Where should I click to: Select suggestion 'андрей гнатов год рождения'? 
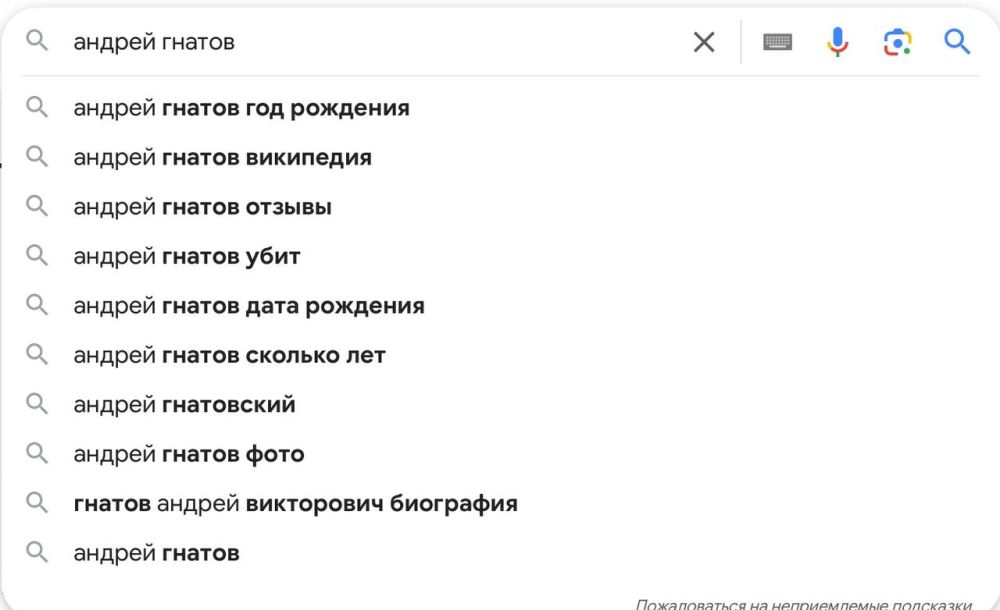tap(241, 108)
